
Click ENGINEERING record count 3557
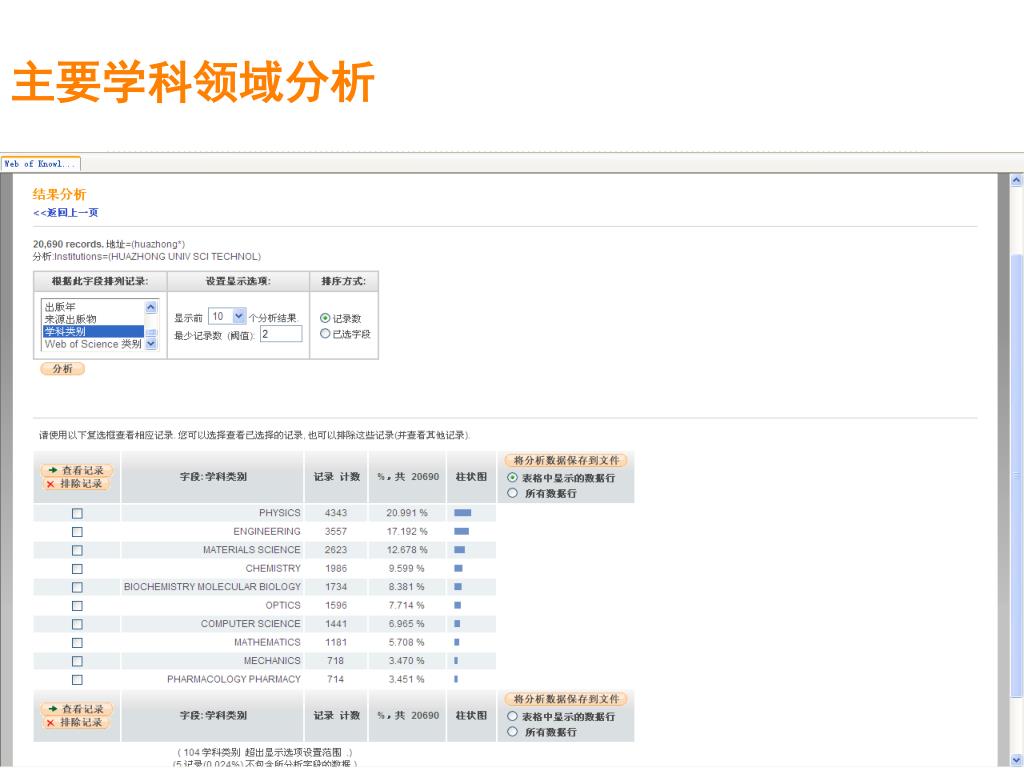coord(336,532)
